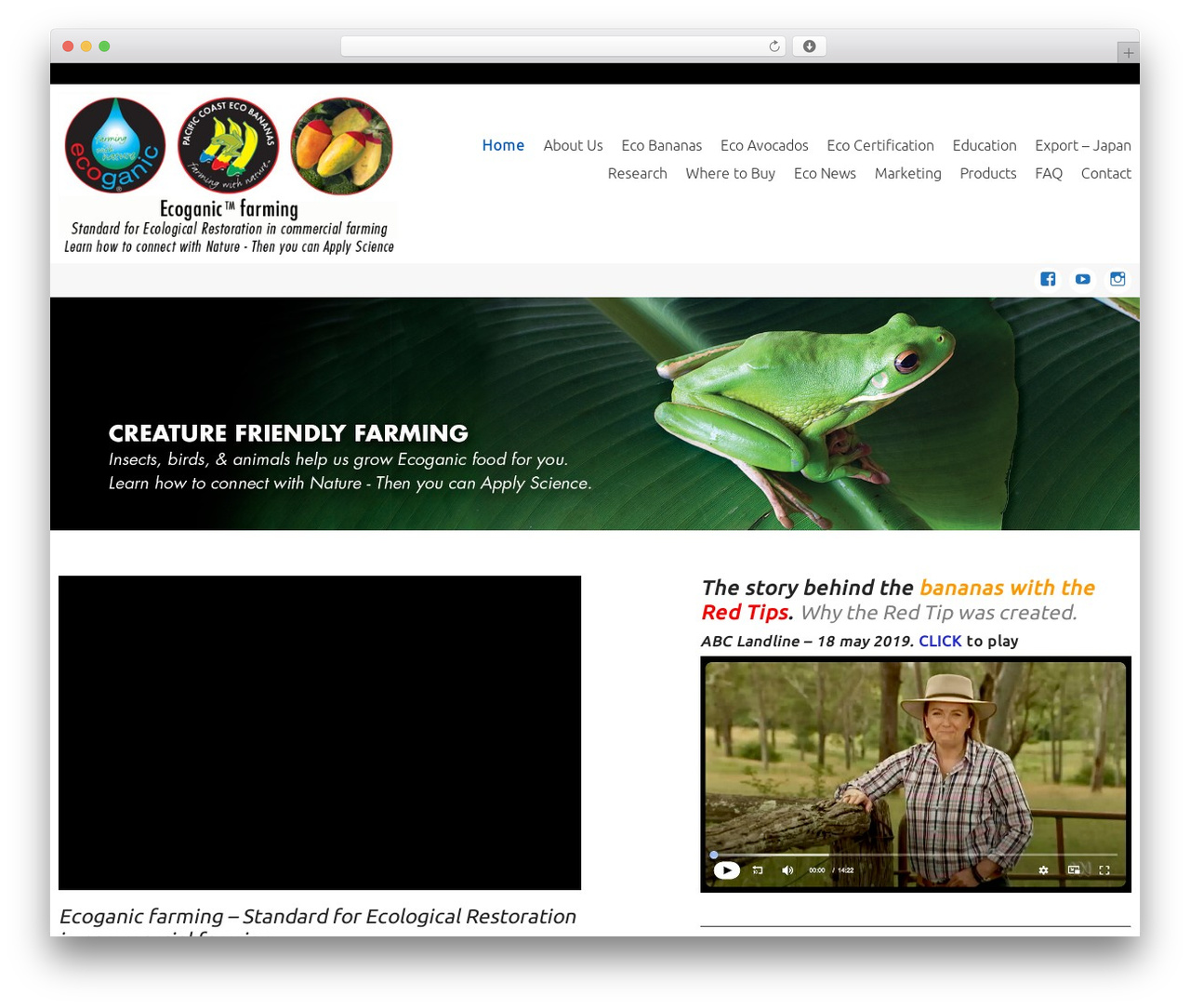This screenshot has height=1008, width=1190.
Task: Enter fullscreen mode on the video
Action: click(1104, 870)
